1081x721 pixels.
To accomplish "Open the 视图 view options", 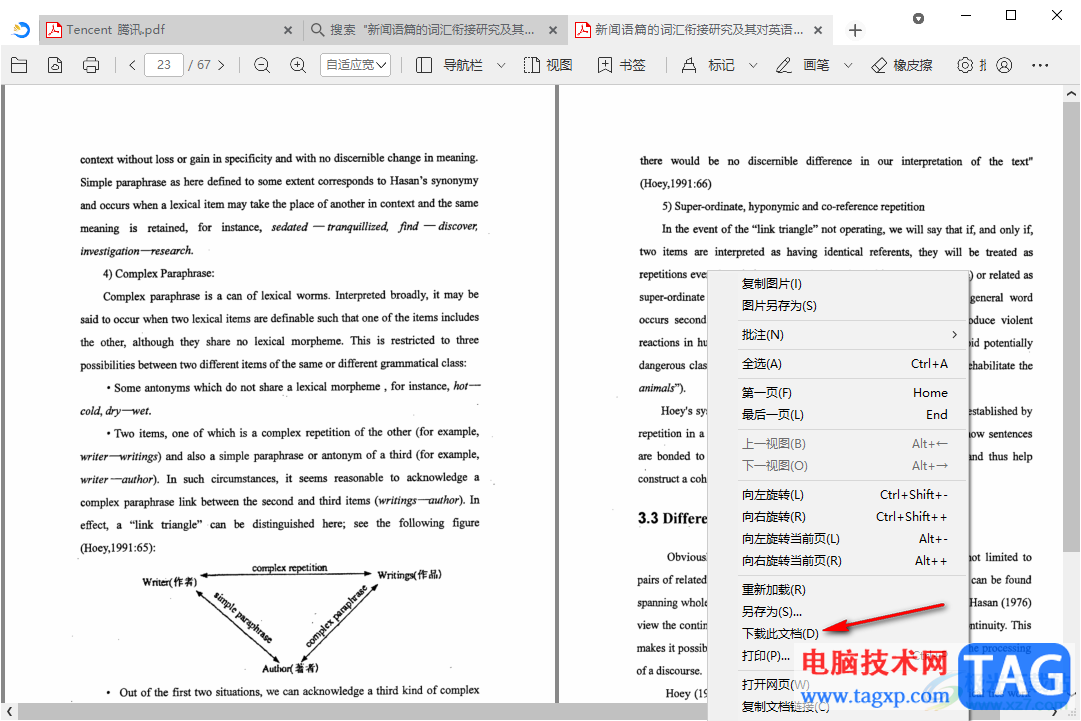I will tap(548, 65).
